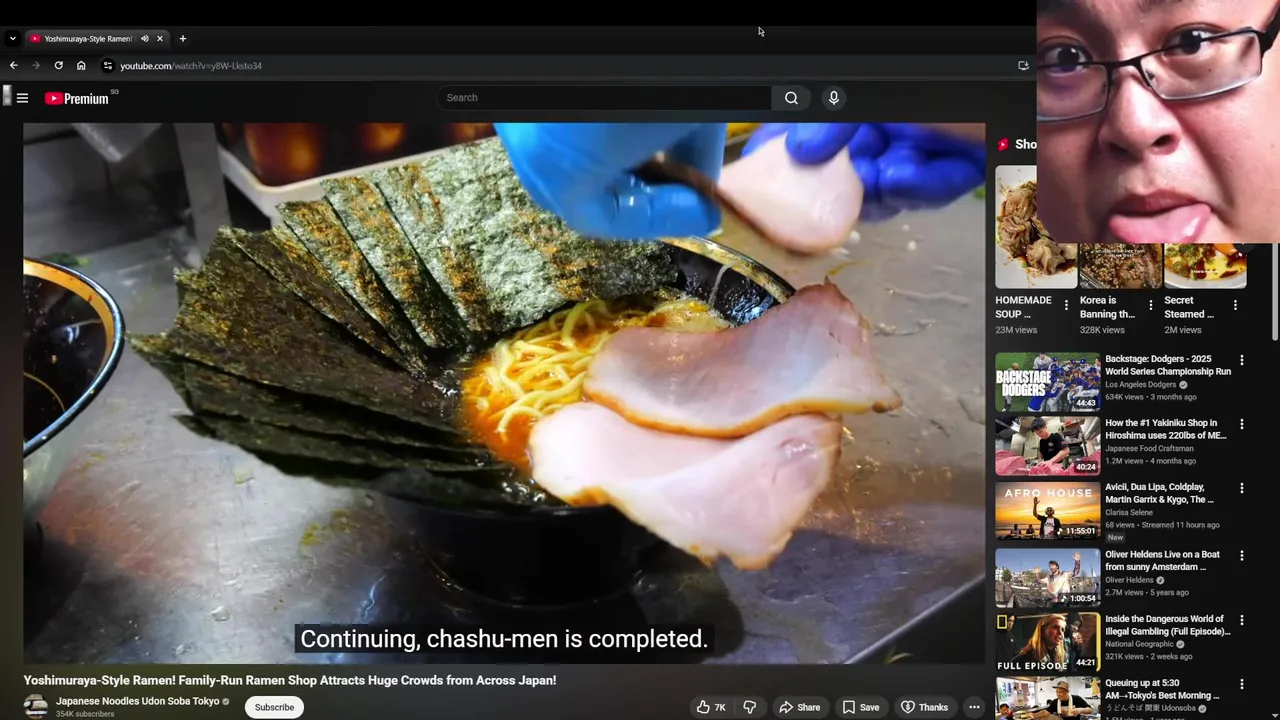Go to the Los Angeles Dodgers channel name
This screenshot has height=720, width=1280.
pyautogui.click(x=1142, y=385)
